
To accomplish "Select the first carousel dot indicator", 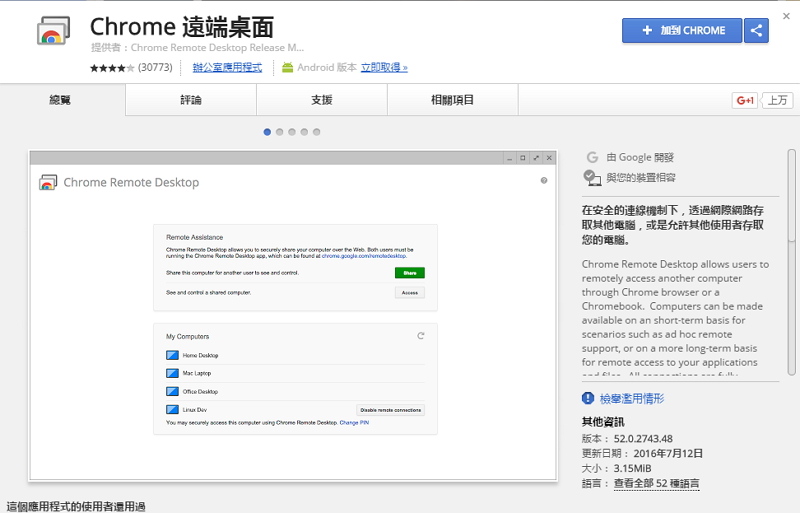I will click(267, 131).
